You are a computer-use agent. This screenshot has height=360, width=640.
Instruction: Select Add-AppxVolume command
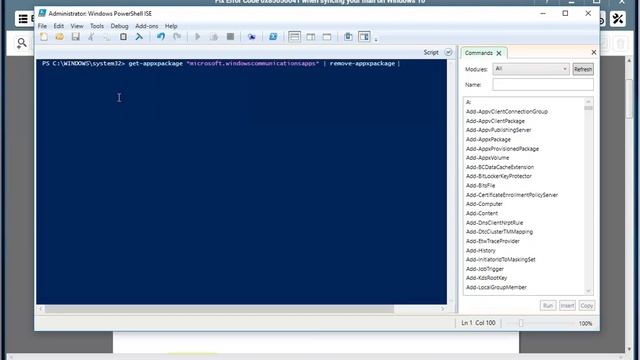[x=487, y=158]
